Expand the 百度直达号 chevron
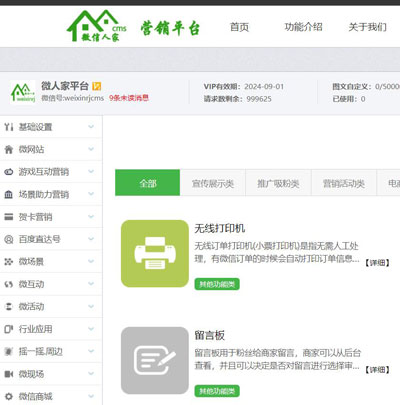 coord(91,239)
